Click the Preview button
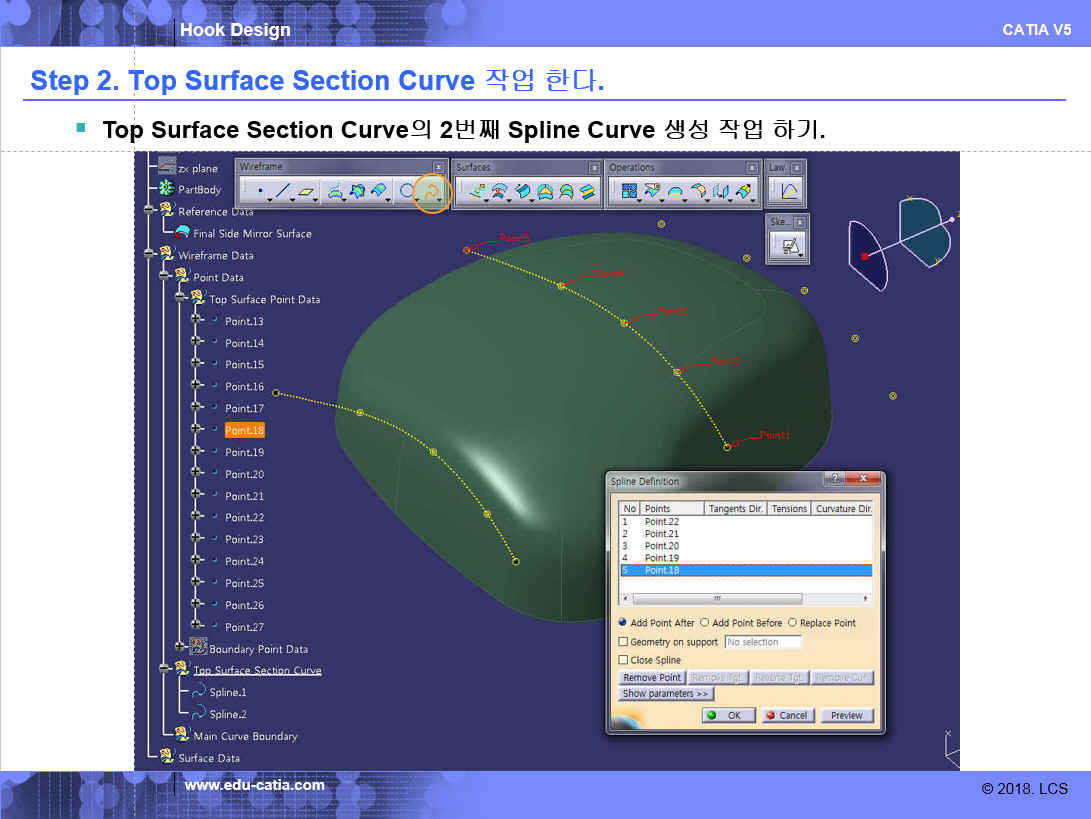The width and height of the screenshot is (1091, 819). [847, 715]
